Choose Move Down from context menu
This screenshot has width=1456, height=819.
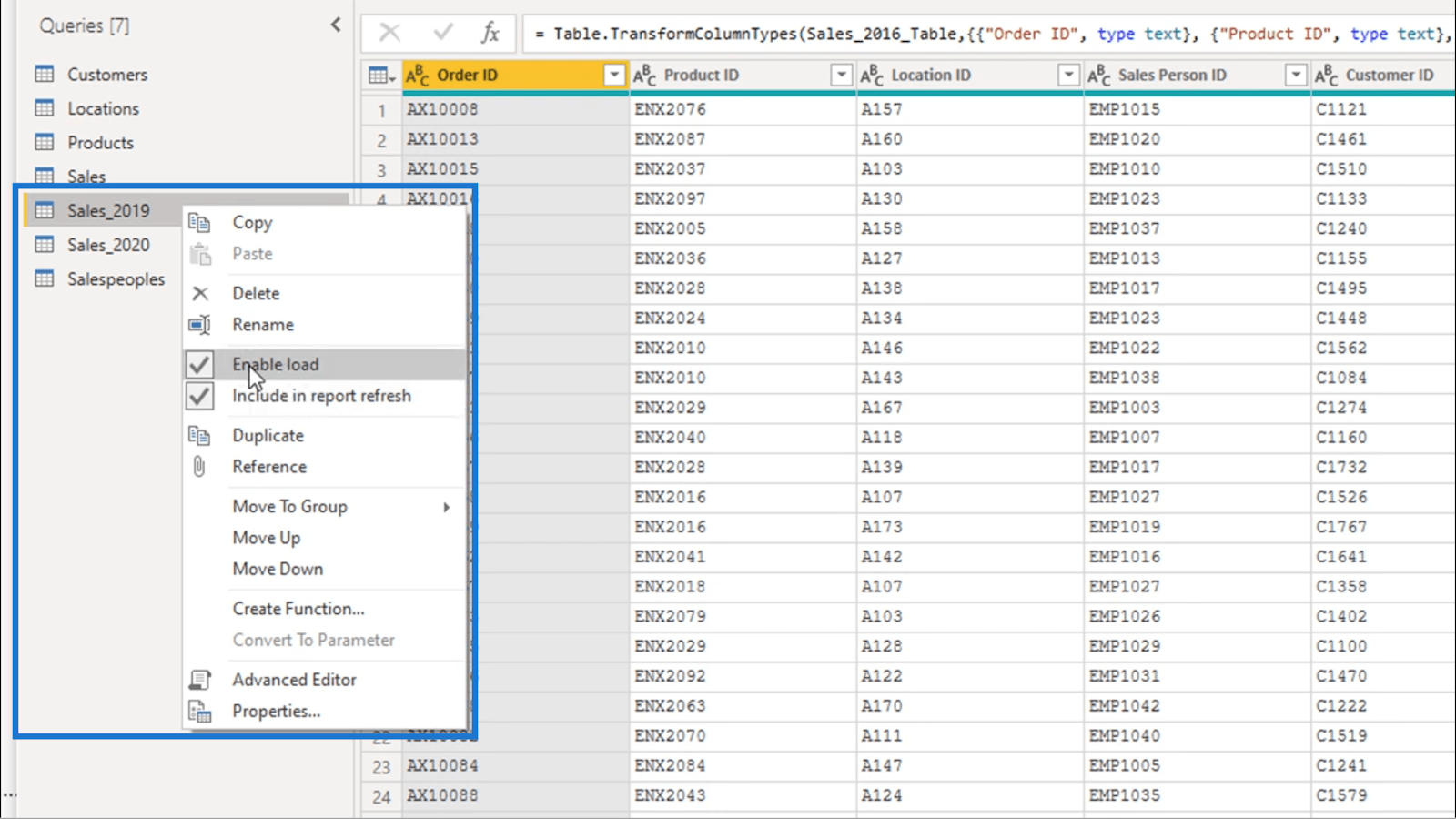pyautogui.click(x=278, y=569)
